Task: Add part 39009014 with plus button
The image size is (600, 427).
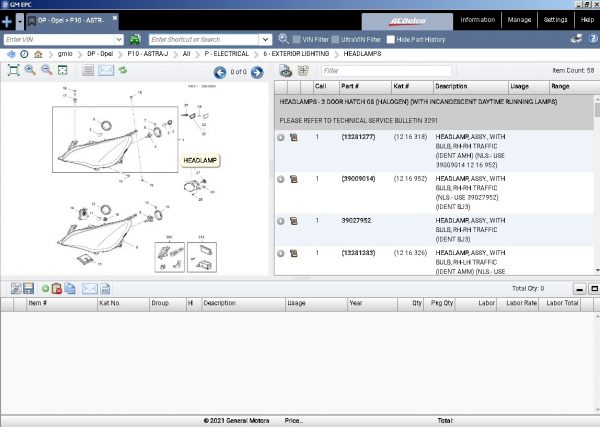Action: coord(281,179)
